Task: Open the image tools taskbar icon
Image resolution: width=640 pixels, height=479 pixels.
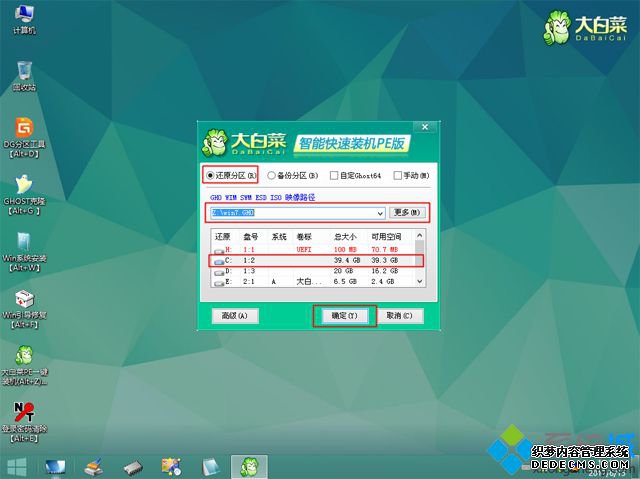Action: pyautogui.click(x=171, y=467)
